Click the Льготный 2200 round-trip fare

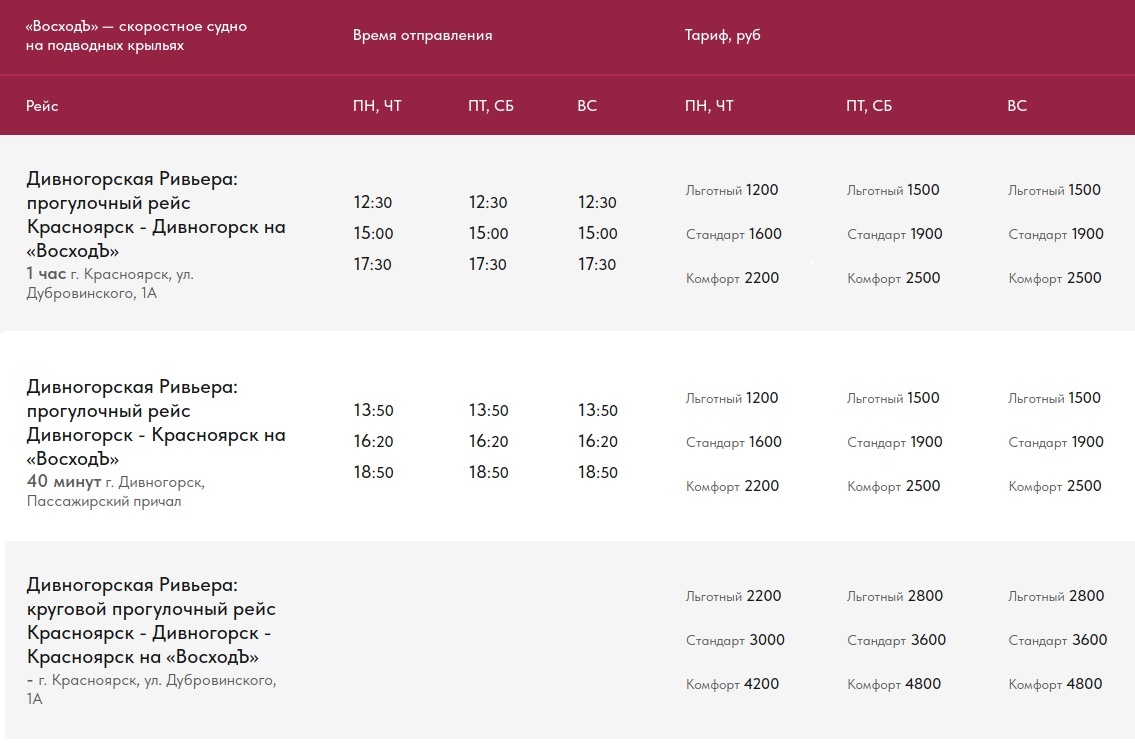tap(733, 596)
